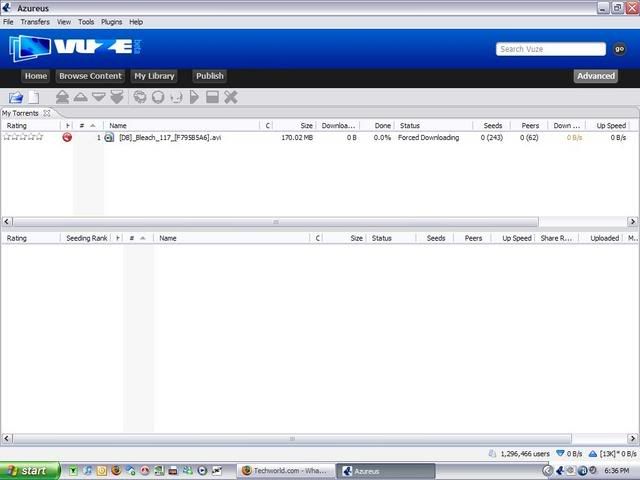Click the Move Down triangle icon

pos(98,97)
